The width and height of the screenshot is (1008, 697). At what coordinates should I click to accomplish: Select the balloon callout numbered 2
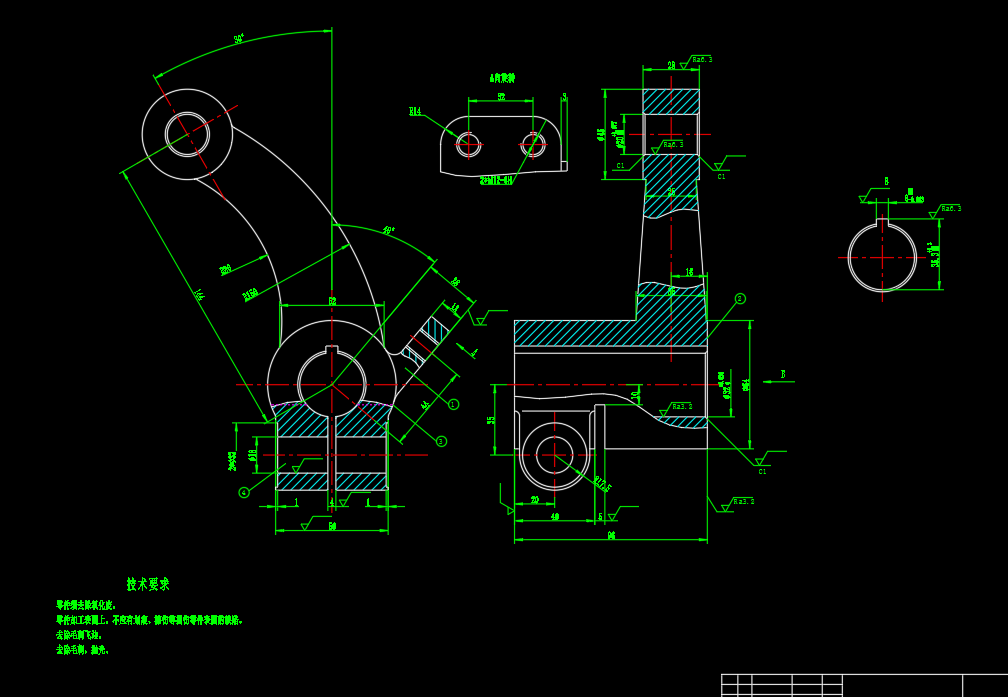[740, 298]
